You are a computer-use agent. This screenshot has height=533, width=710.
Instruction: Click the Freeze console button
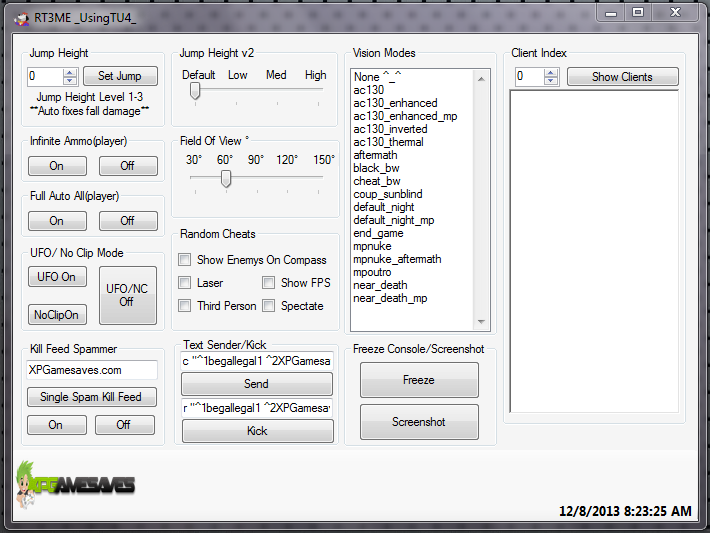419,380
